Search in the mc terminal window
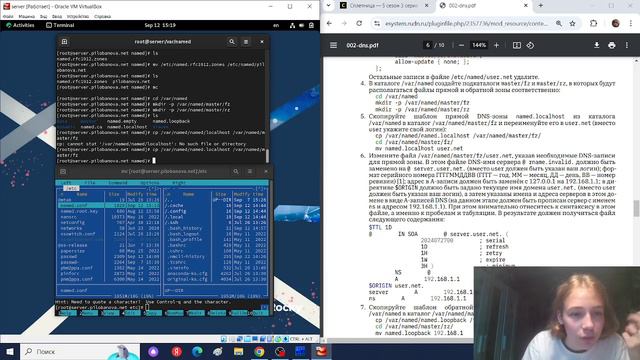 [236, 171]
